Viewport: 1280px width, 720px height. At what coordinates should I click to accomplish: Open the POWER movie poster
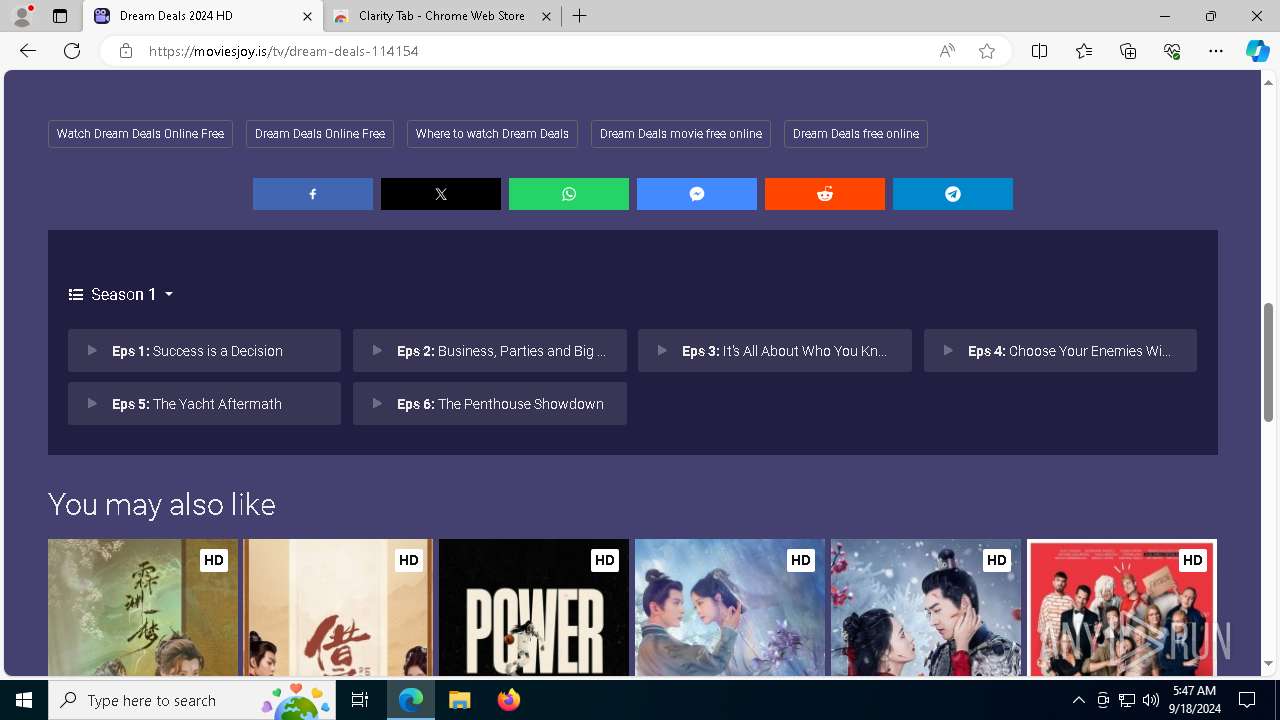tap(534, 608)
